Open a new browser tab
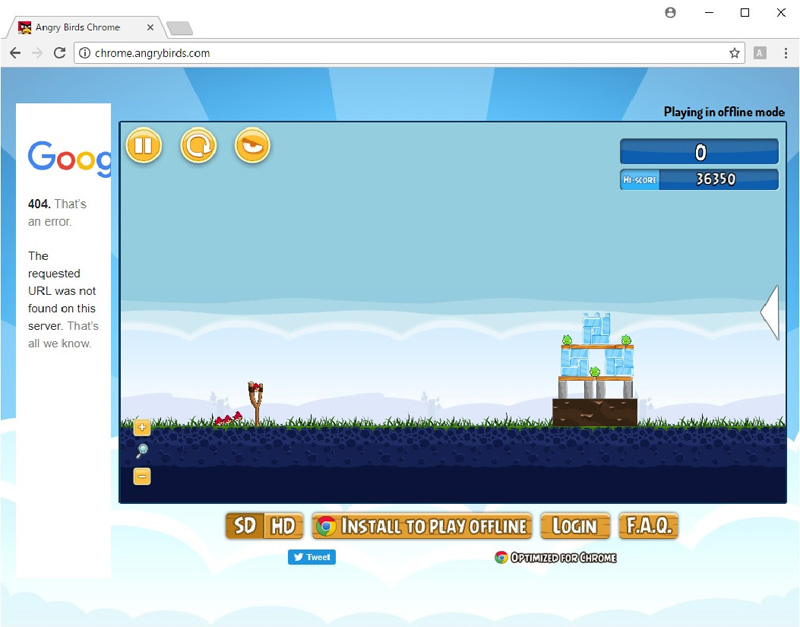The height and width of the screenshot is (627, 800). tap(180, 28)
